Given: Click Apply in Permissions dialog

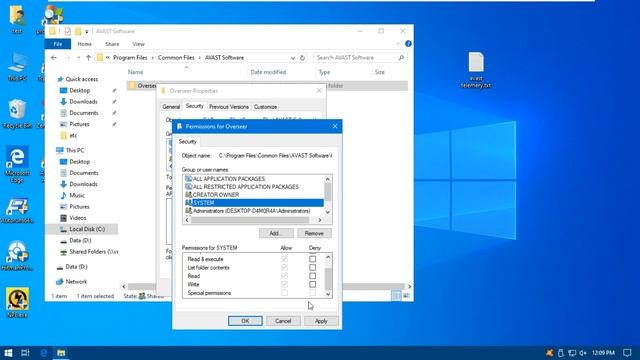Looking at the screenshot, I should [321, 321].
